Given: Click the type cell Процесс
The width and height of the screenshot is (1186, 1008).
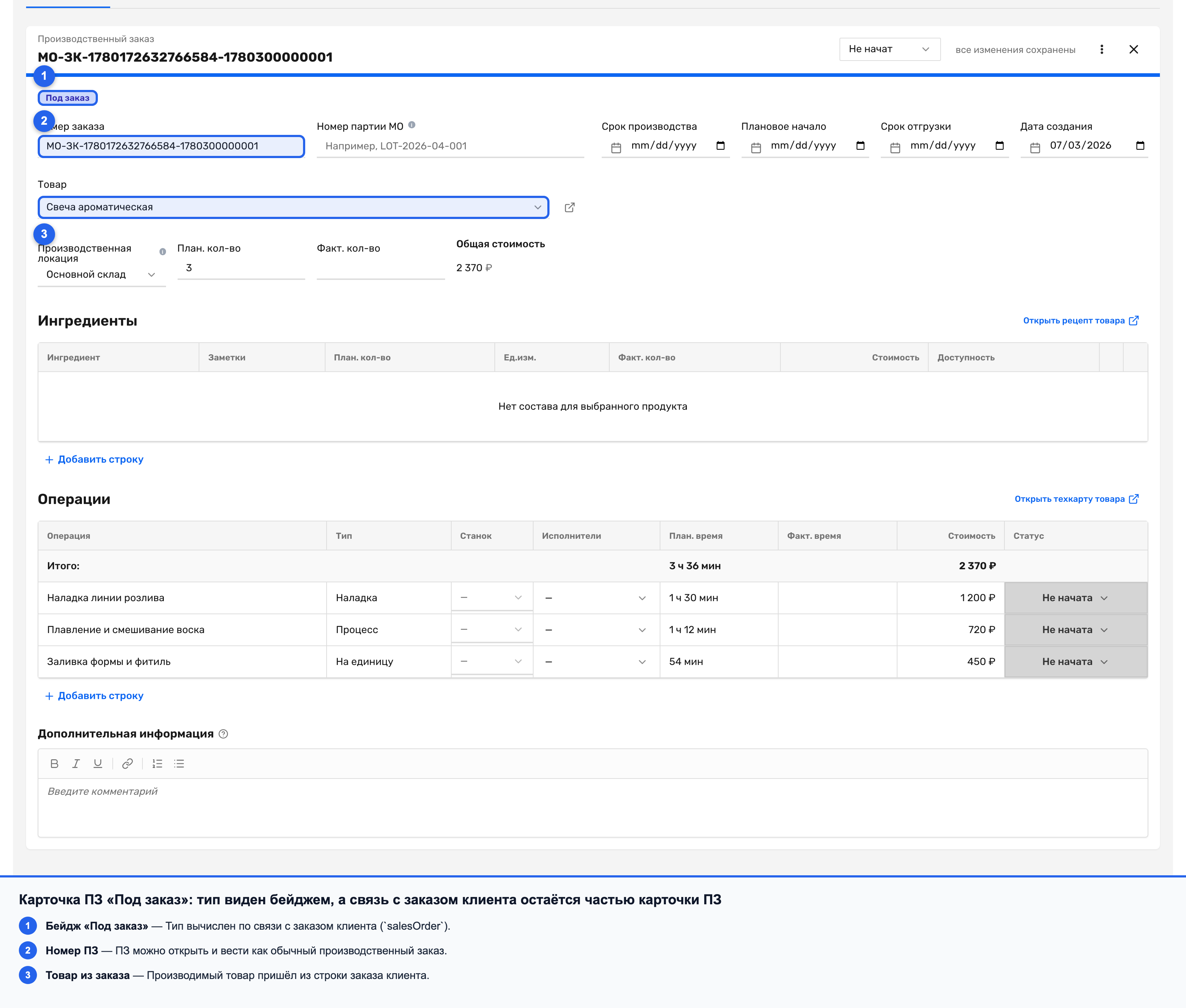Looking at the screenshot, I should (x=357, y=630).
